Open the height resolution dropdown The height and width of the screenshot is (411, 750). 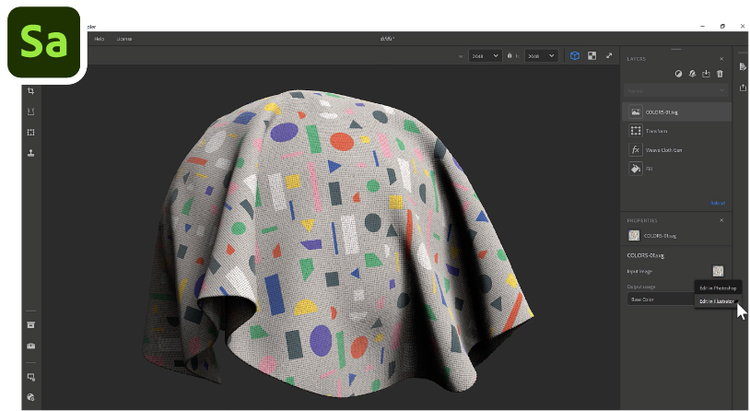point(540,56)
